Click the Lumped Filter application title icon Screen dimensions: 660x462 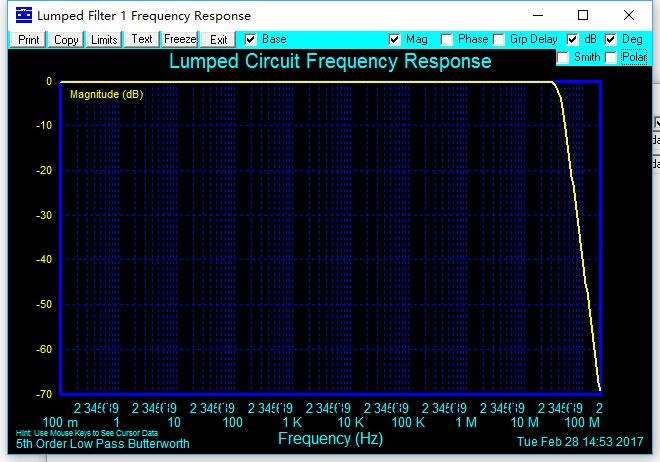pyautogui.click(x=24, y=15)
